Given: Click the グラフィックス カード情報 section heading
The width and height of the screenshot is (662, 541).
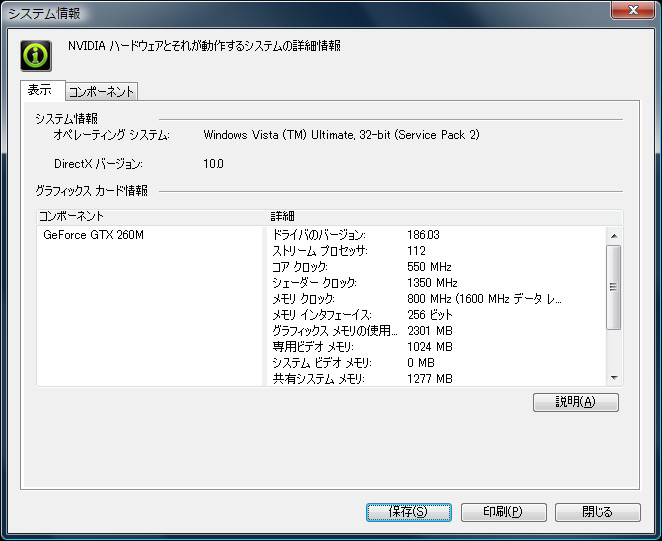Looking at the screenshot, I should [x=91, y=191].
